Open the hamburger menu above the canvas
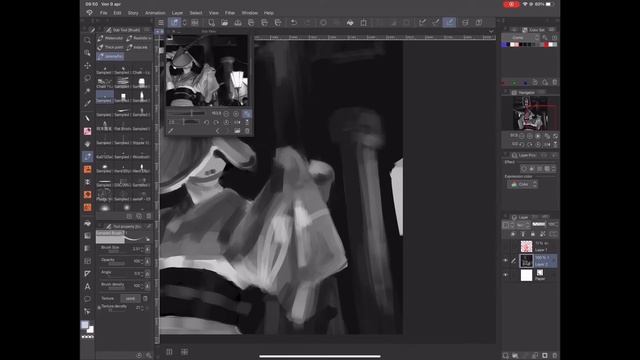The width and height of the screenshot is (640, 360). 161,22
